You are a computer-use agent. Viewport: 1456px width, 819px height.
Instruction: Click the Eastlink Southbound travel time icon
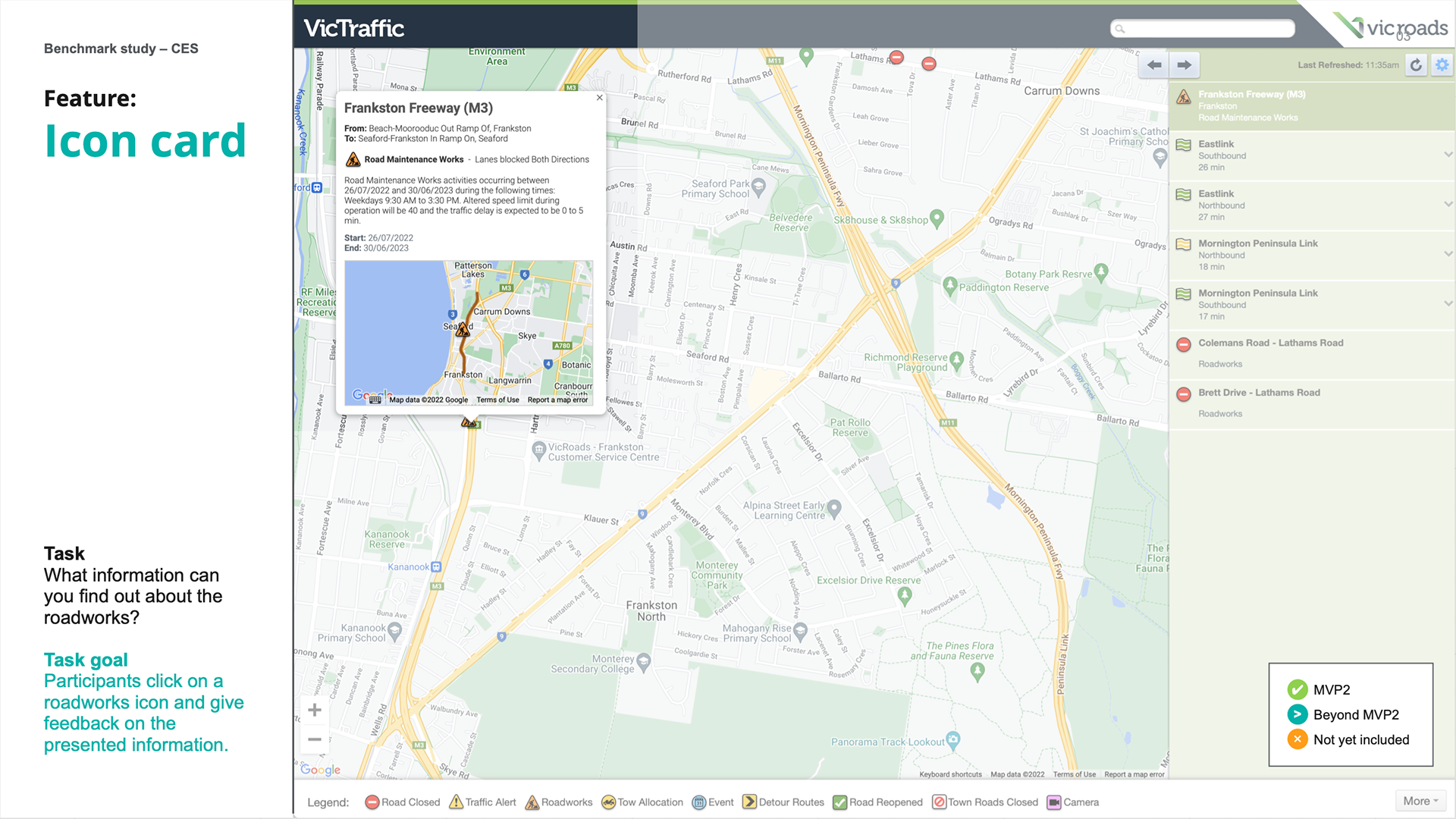pos(1183,145)
